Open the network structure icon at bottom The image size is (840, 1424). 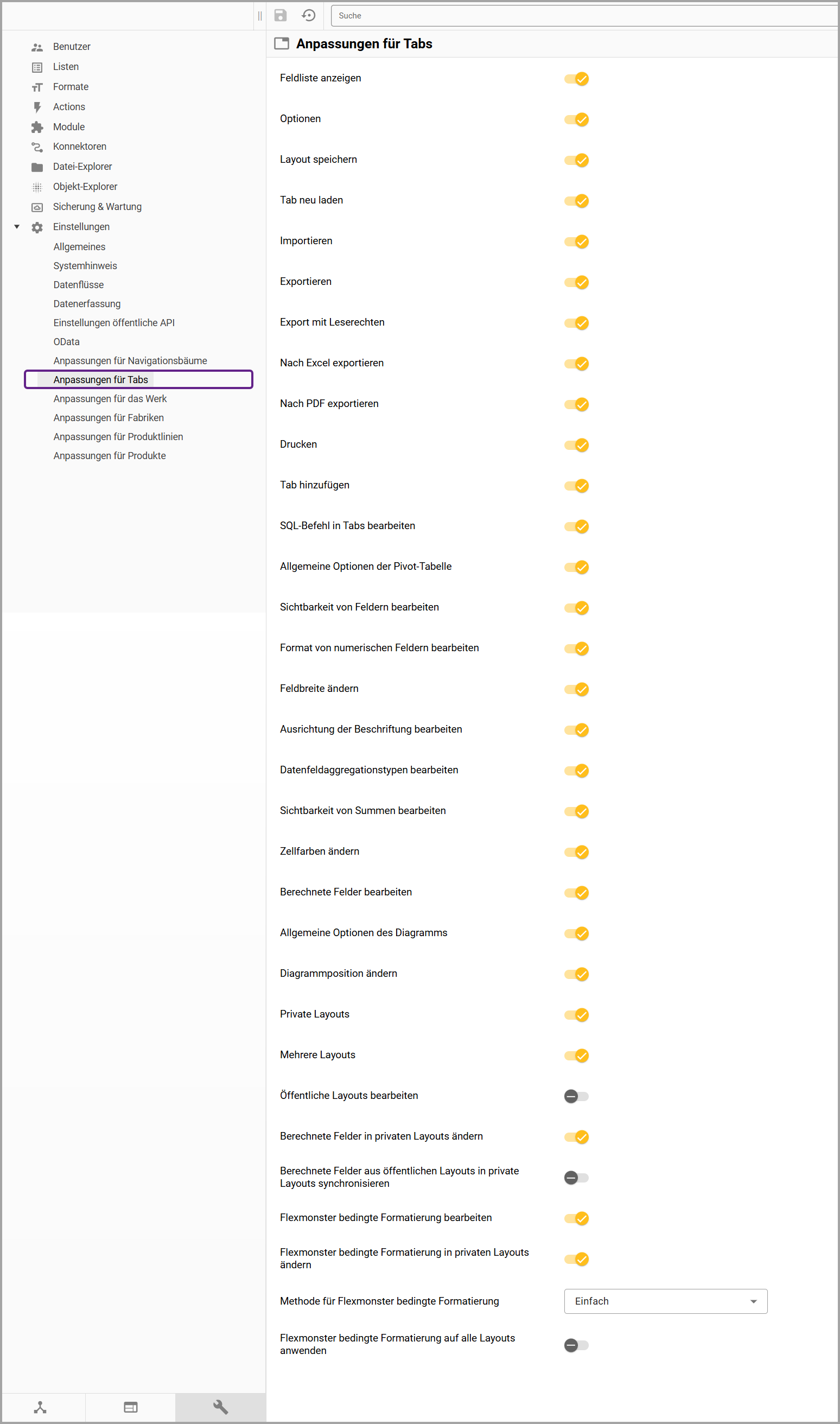(40, 1407)
